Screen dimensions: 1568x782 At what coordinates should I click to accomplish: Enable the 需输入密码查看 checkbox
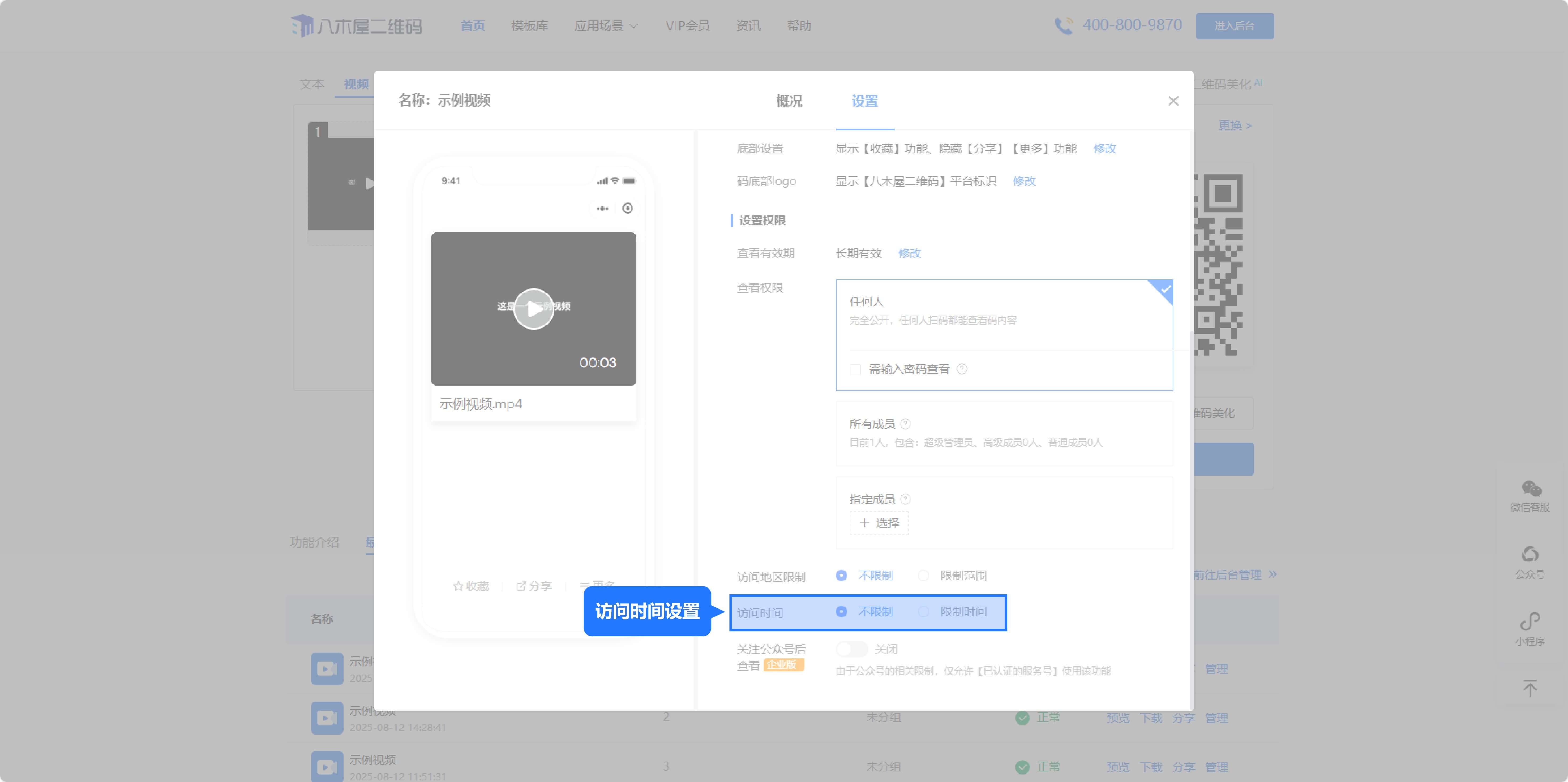(x=855, y=369)
